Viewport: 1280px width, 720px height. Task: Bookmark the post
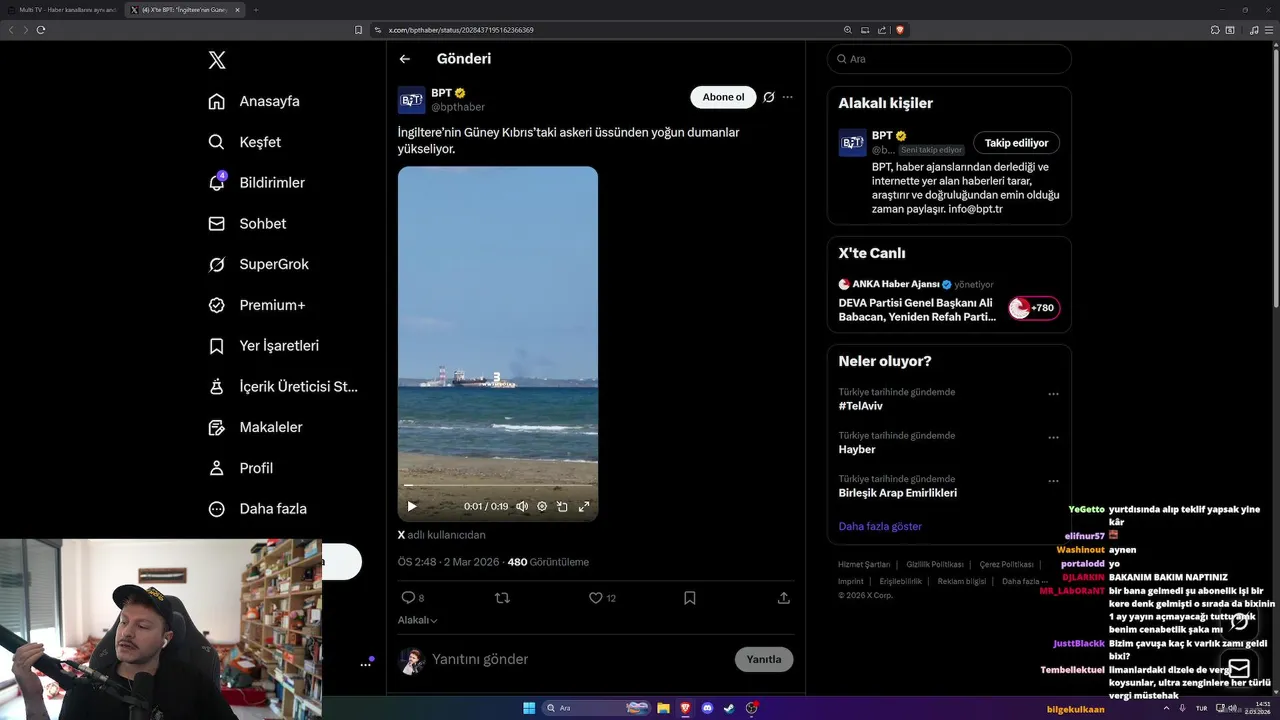(690, 598)
